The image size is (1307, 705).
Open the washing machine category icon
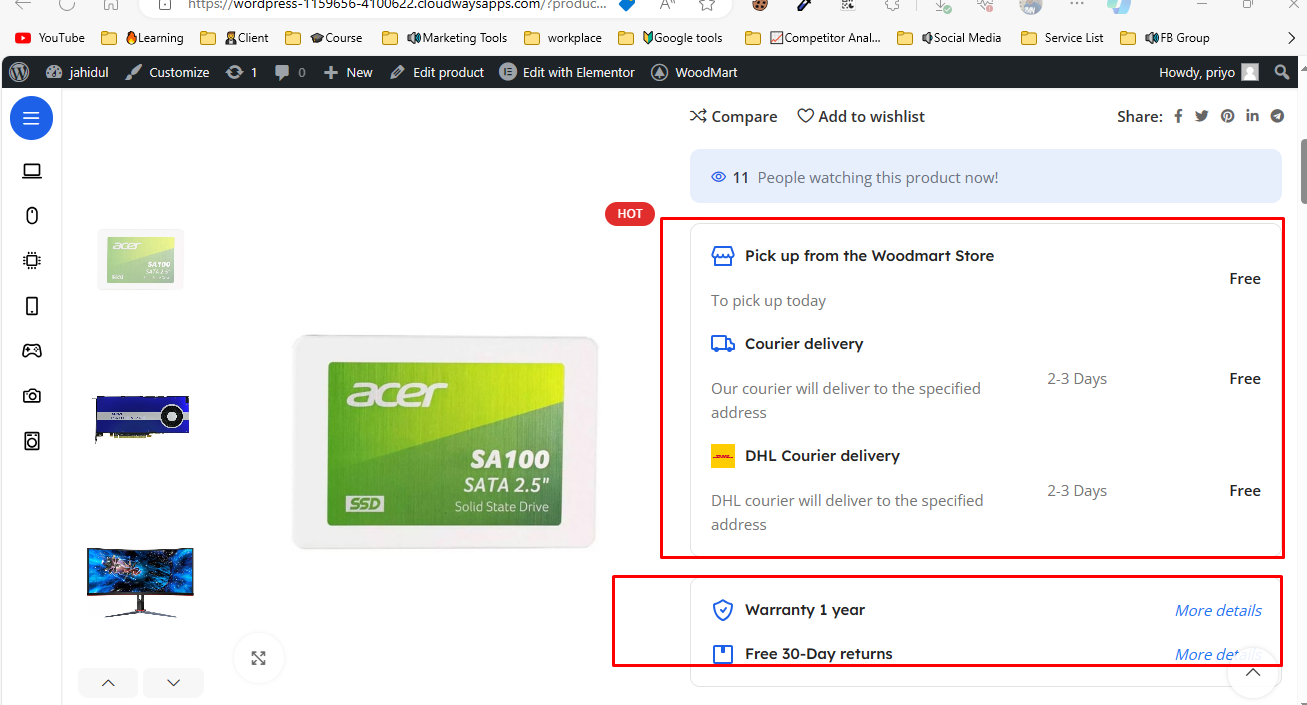tap(32, 441)
